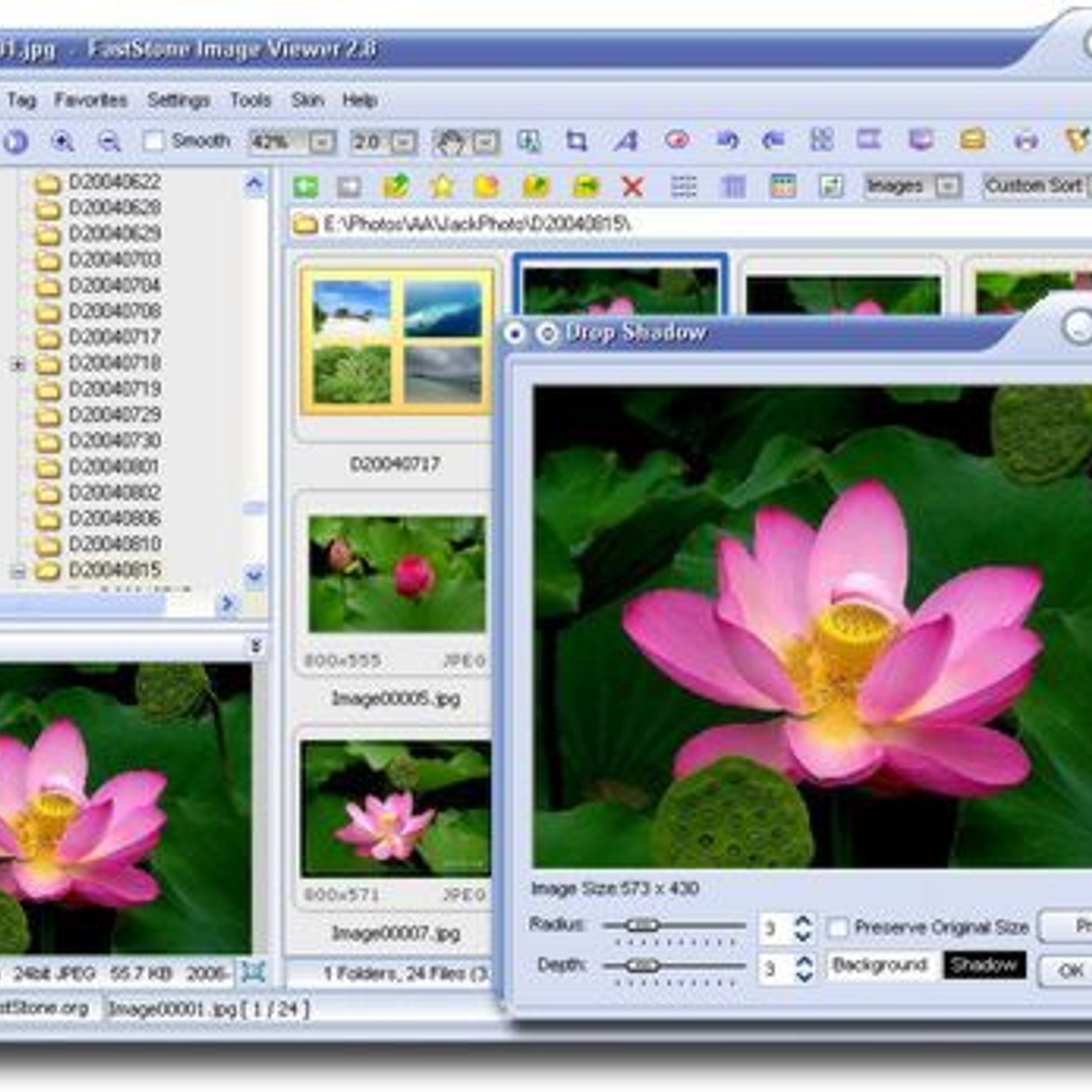This screenshot has height=1092, width=1092.
Task: Click the purple monitor toolbar icon
Action: (x=921, y=139)
